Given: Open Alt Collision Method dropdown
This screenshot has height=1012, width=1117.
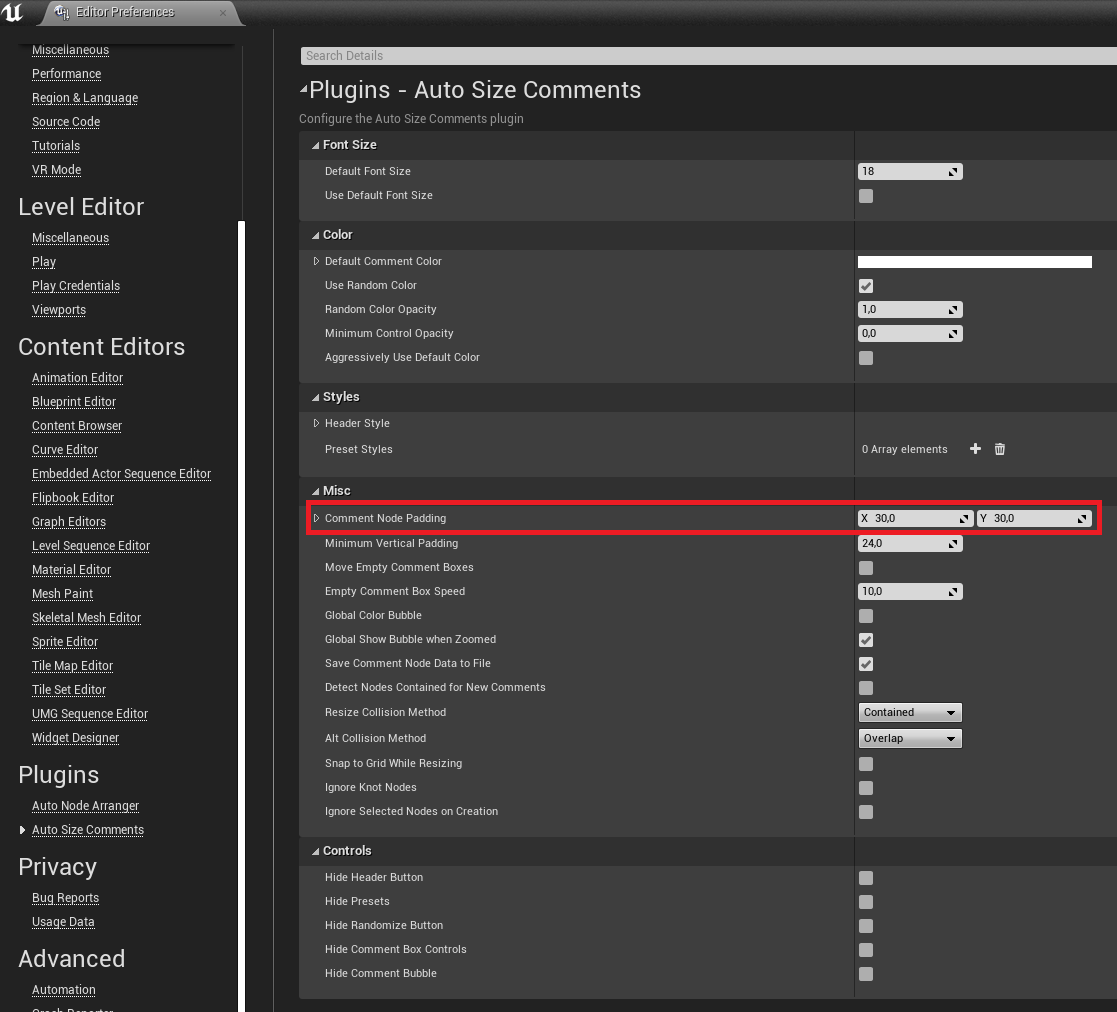Looking at the screenshot, I should click(910, 739).
